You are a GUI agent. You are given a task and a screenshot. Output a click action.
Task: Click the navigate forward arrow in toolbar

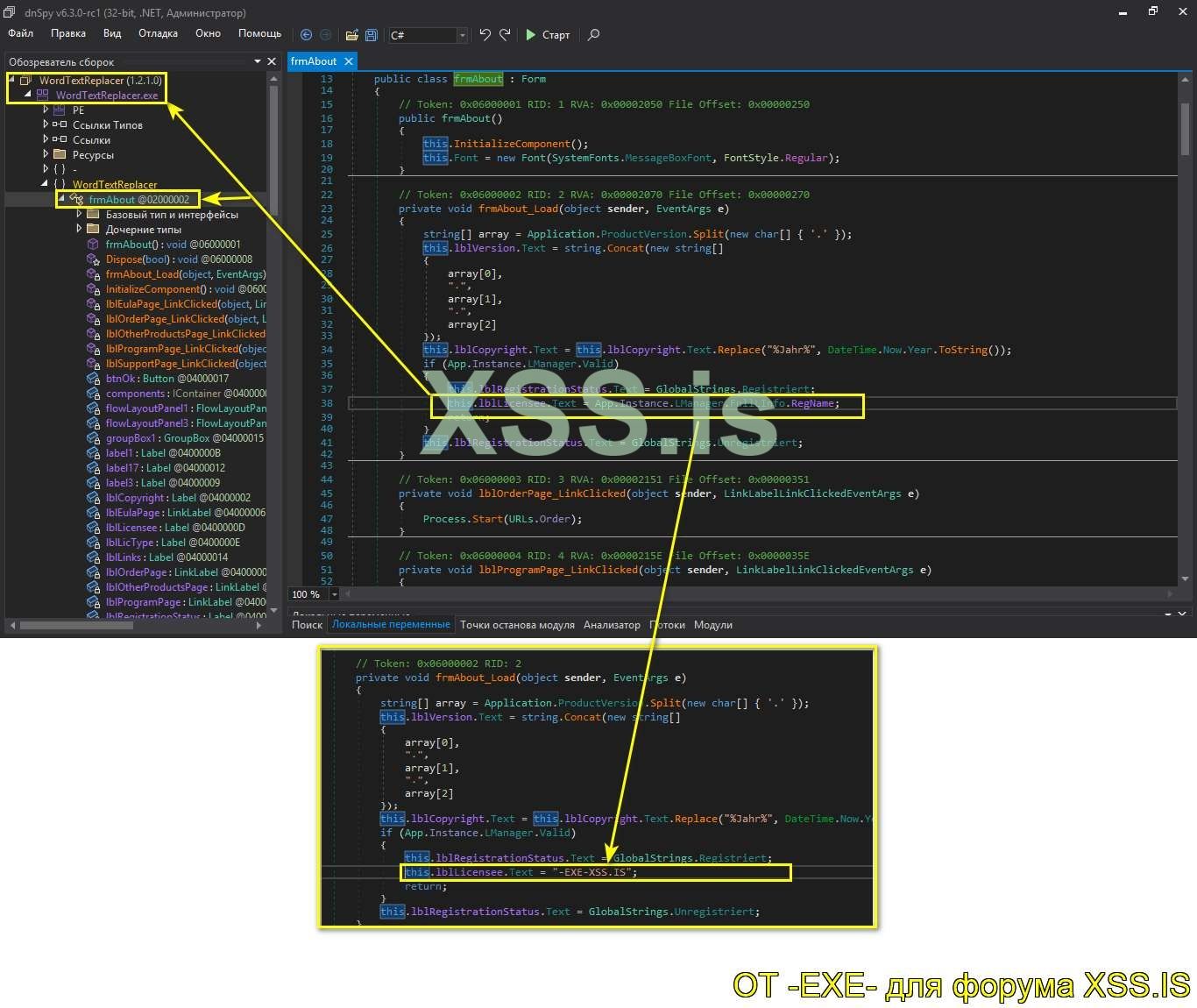pos(325,35)
